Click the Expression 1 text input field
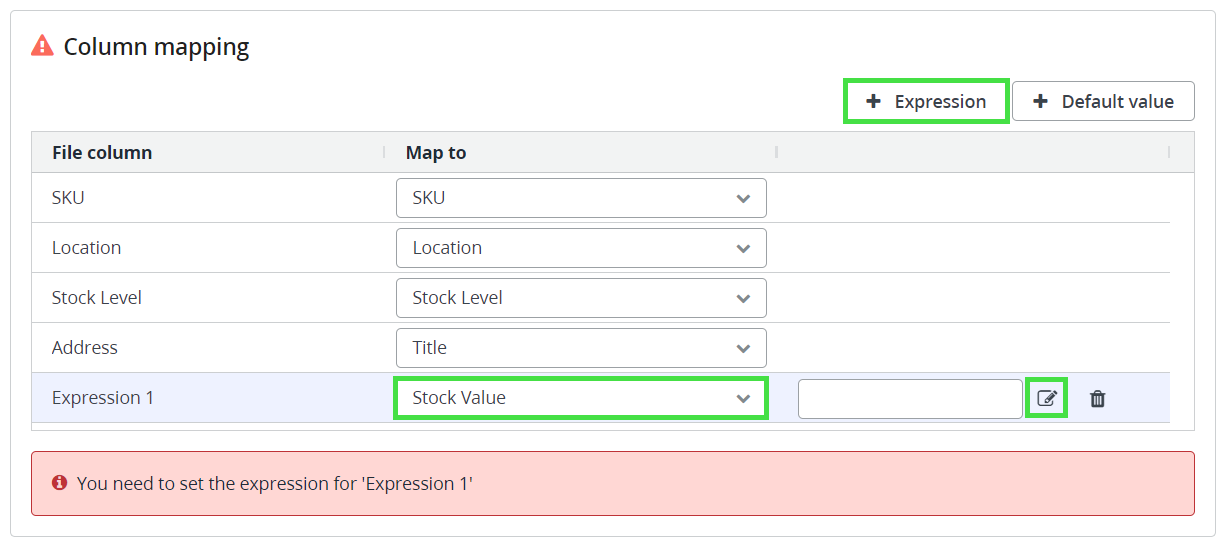Image resolution: width=1227 pixels, height=547 pixels. 909,398
